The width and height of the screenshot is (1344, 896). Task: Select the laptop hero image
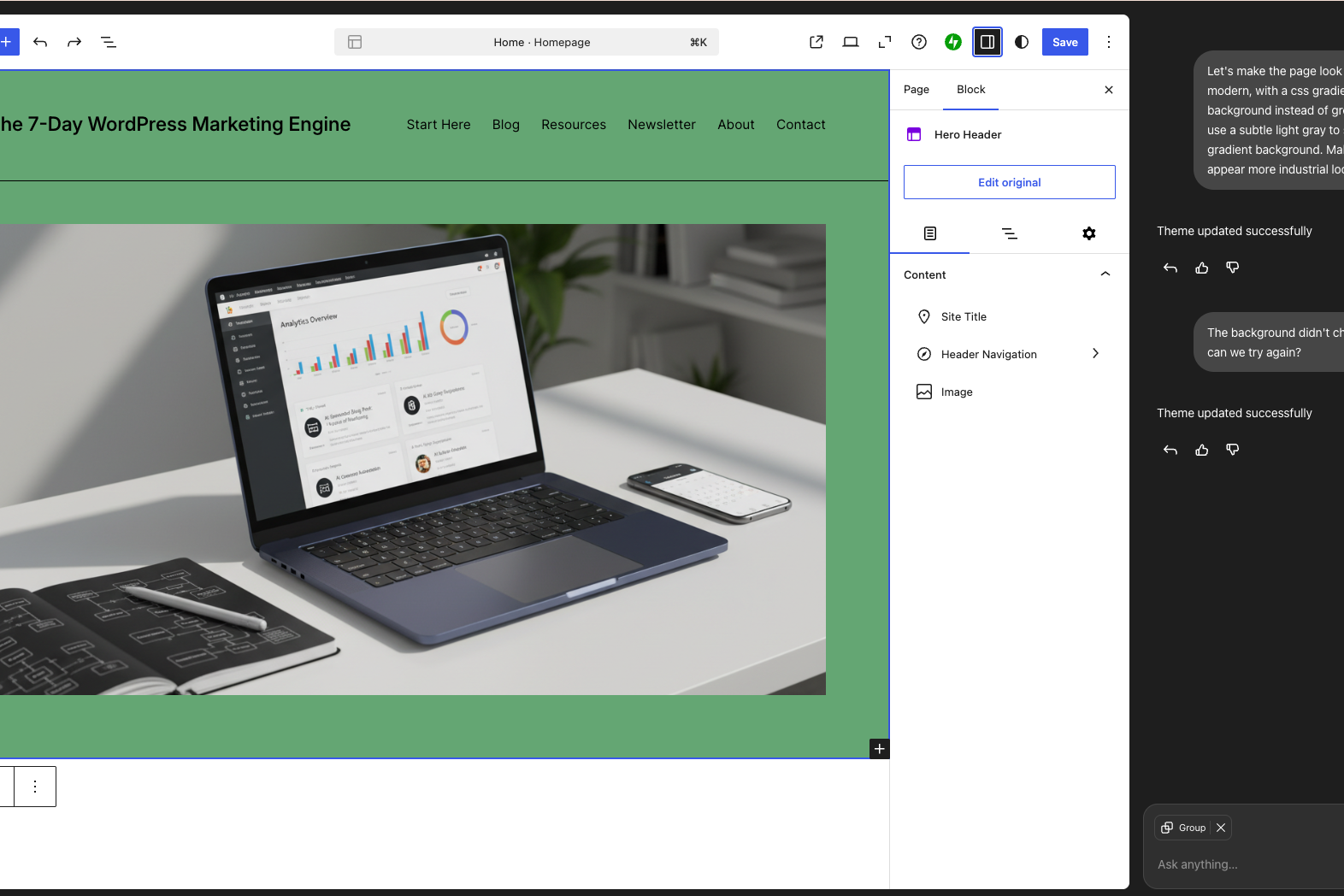(x=413, y=459)
